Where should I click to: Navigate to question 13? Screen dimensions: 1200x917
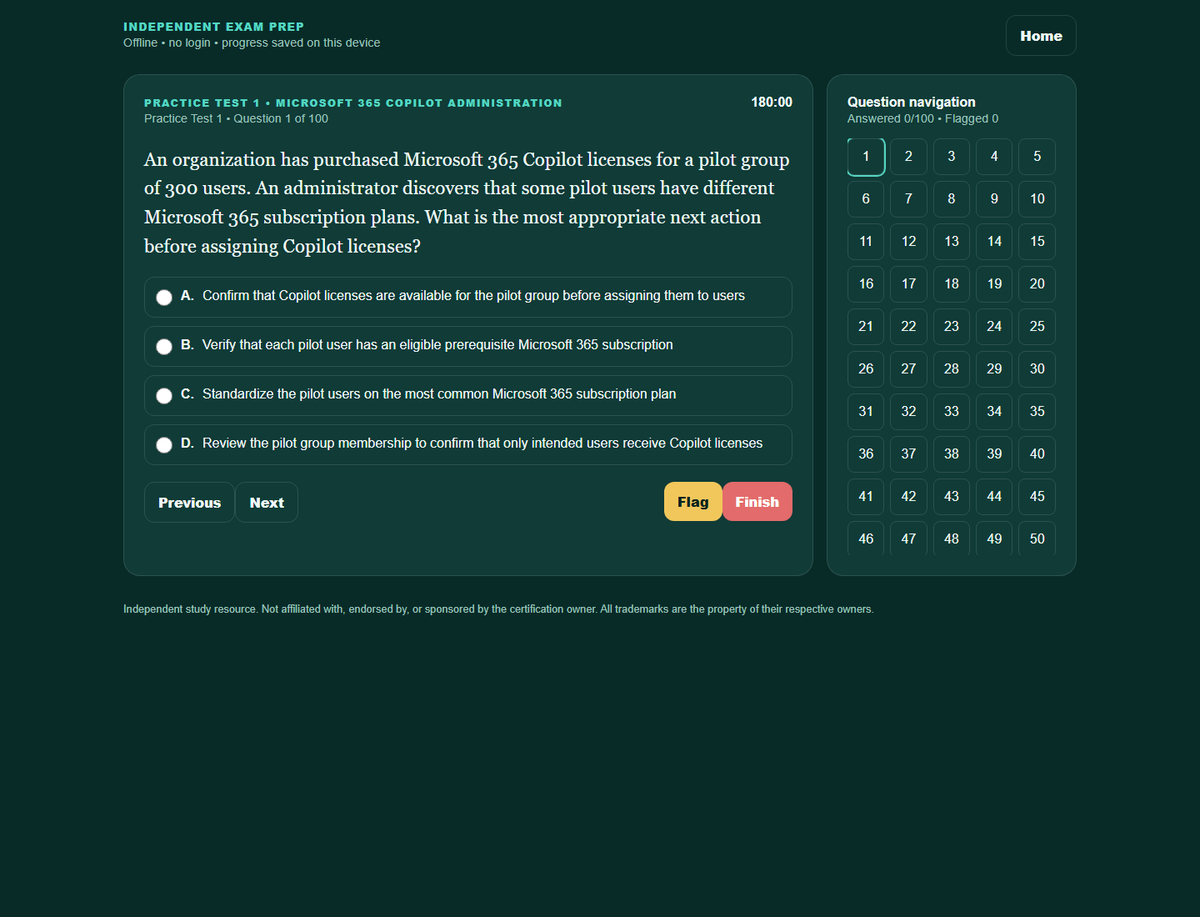point(951,241)
